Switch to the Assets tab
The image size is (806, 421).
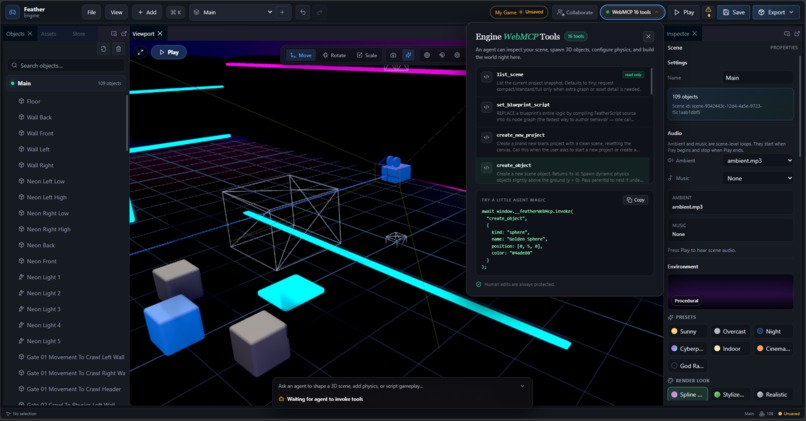tap(48, 34)
